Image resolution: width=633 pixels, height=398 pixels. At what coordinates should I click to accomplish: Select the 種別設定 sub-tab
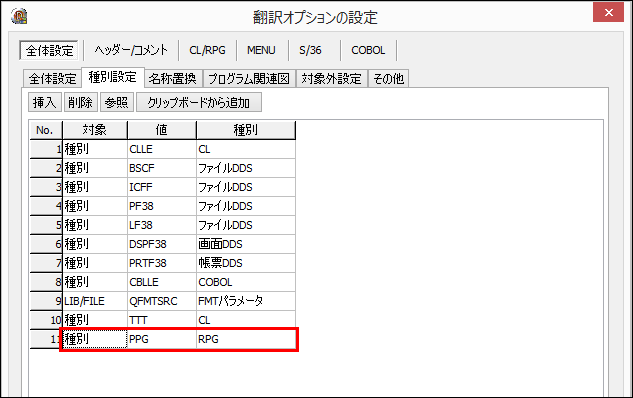113,77
